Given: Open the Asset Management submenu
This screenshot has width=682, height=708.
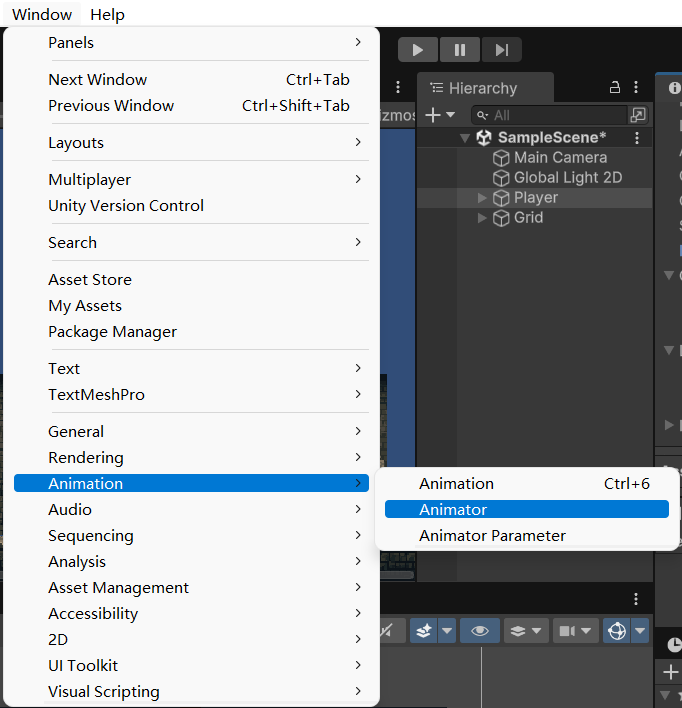Looking at the screenshot, I should click(x=192, y=588).
